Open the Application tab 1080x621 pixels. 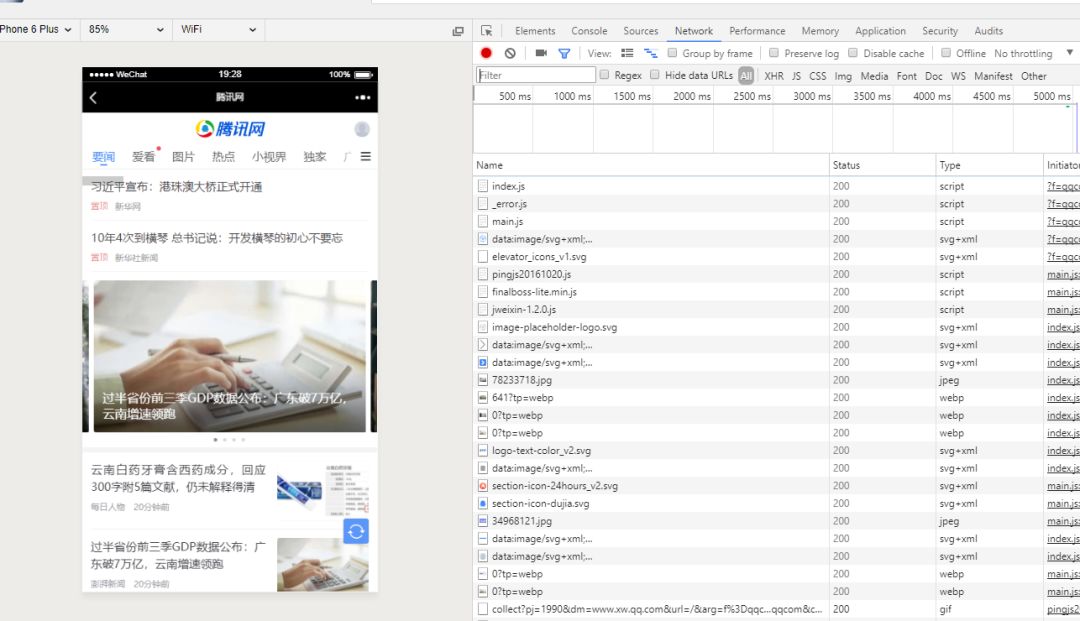point(880,31)
